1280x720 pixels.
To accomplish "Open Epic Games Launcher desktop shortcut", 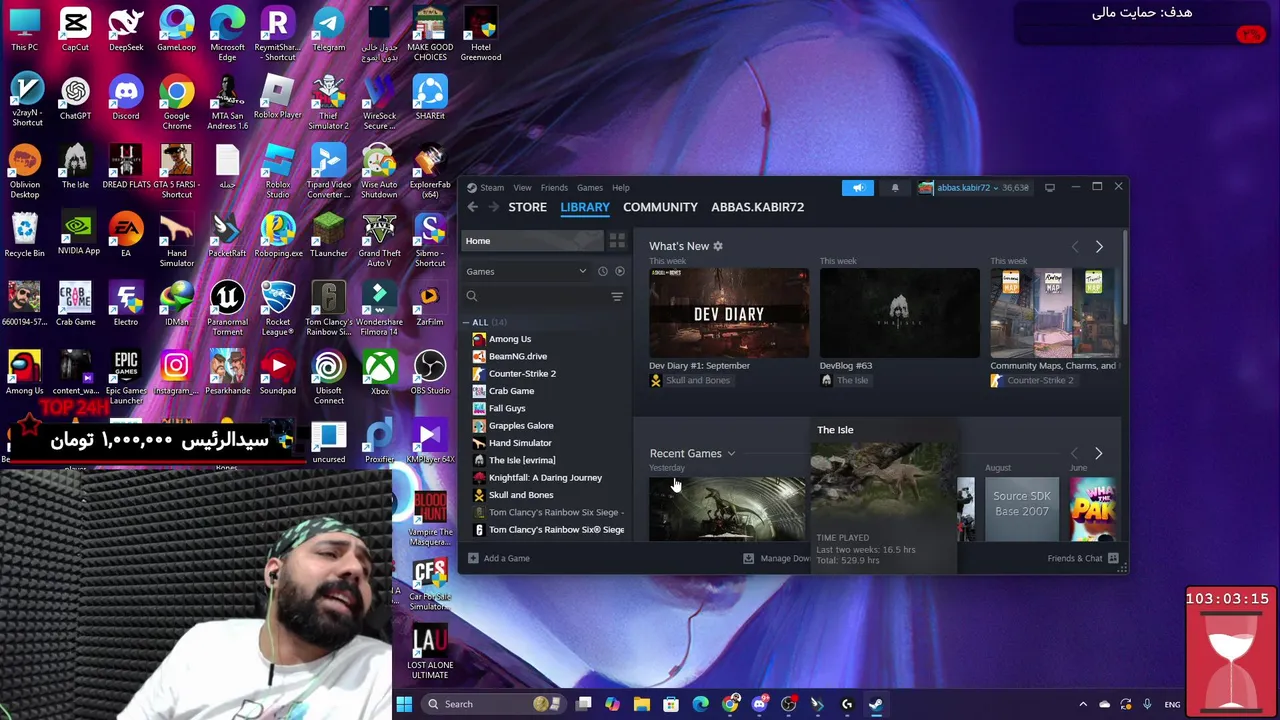I will click(126, 377).
